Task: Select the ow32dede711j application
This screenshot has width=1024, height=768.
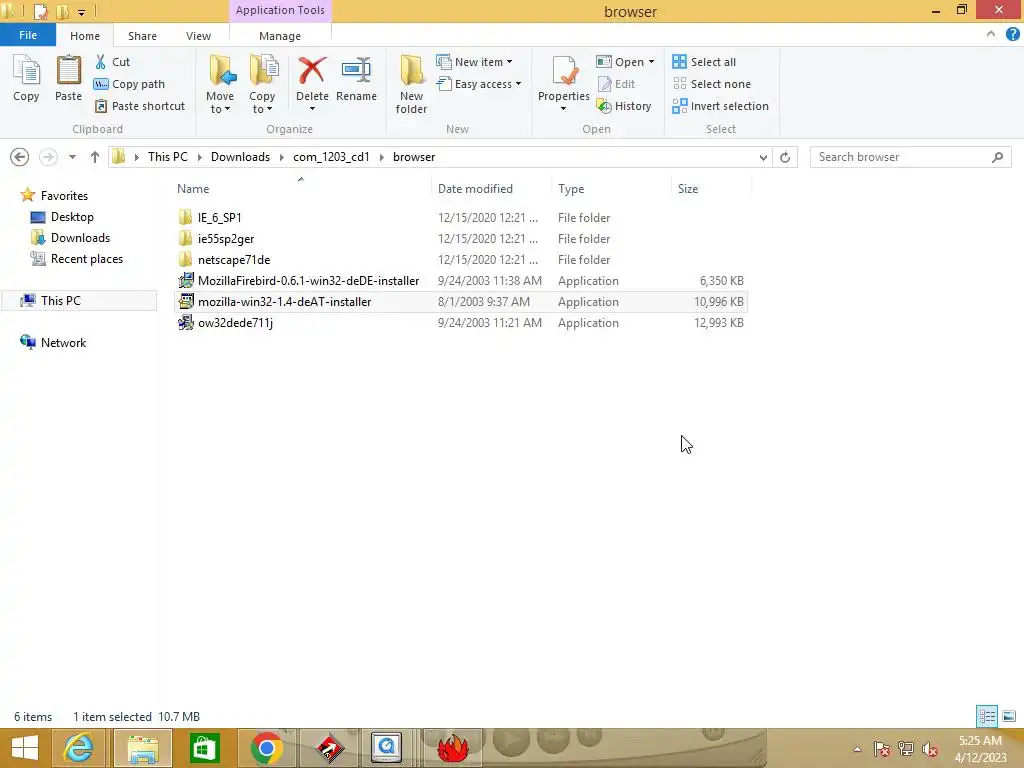Action: [x=235, y=323]
